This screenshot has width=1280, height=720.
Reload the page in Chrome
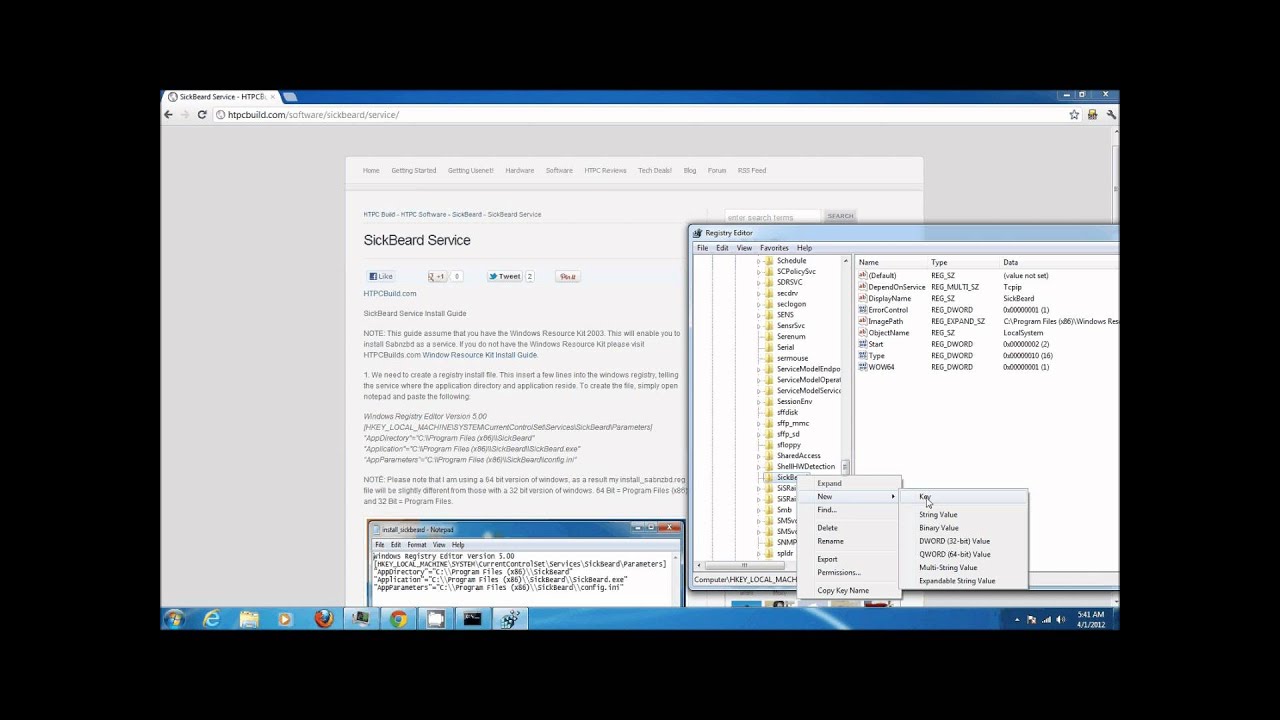tap(201, 115)
